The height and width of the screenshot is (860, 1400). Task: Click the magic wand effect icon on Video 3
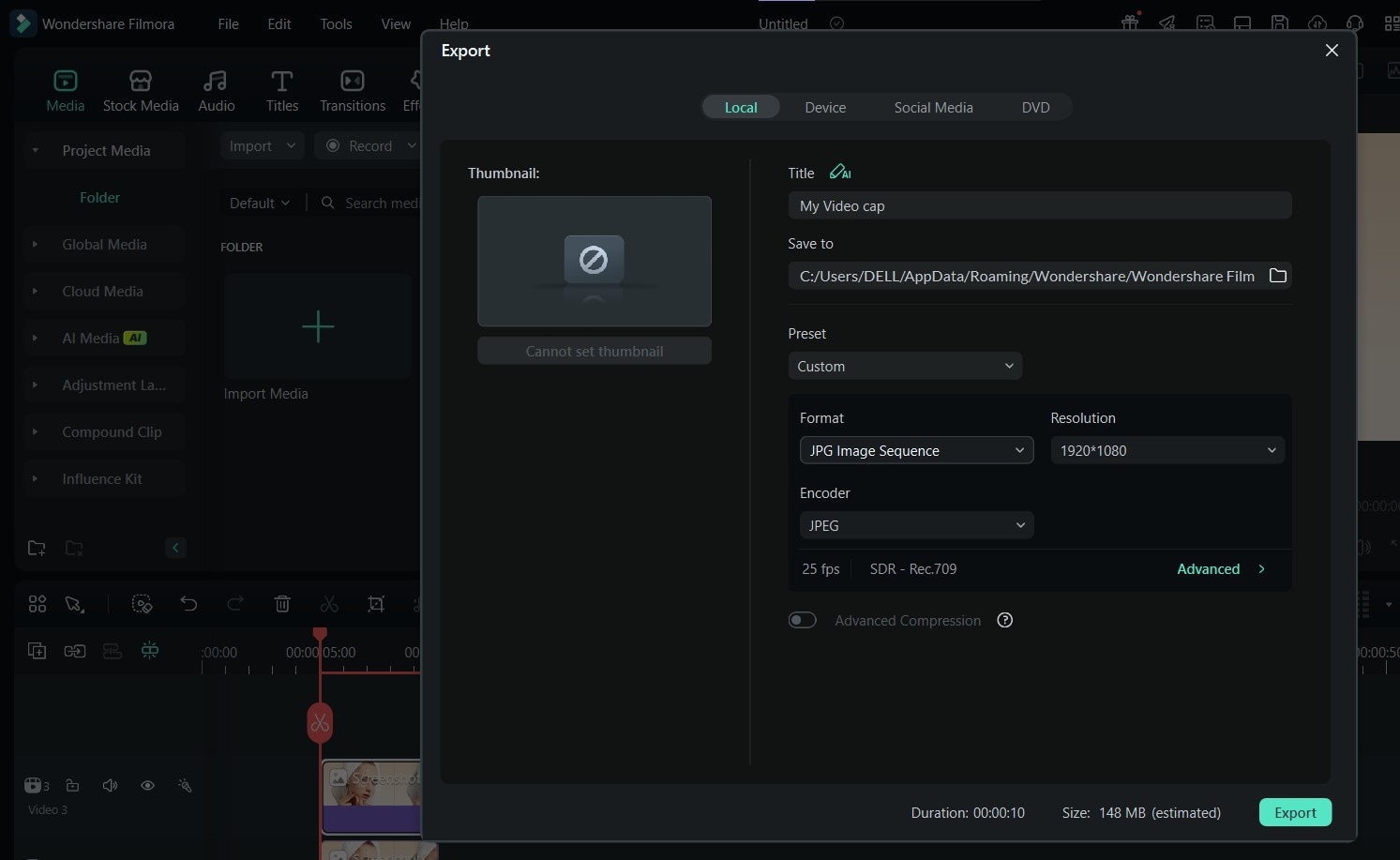(x=185, y=785)
